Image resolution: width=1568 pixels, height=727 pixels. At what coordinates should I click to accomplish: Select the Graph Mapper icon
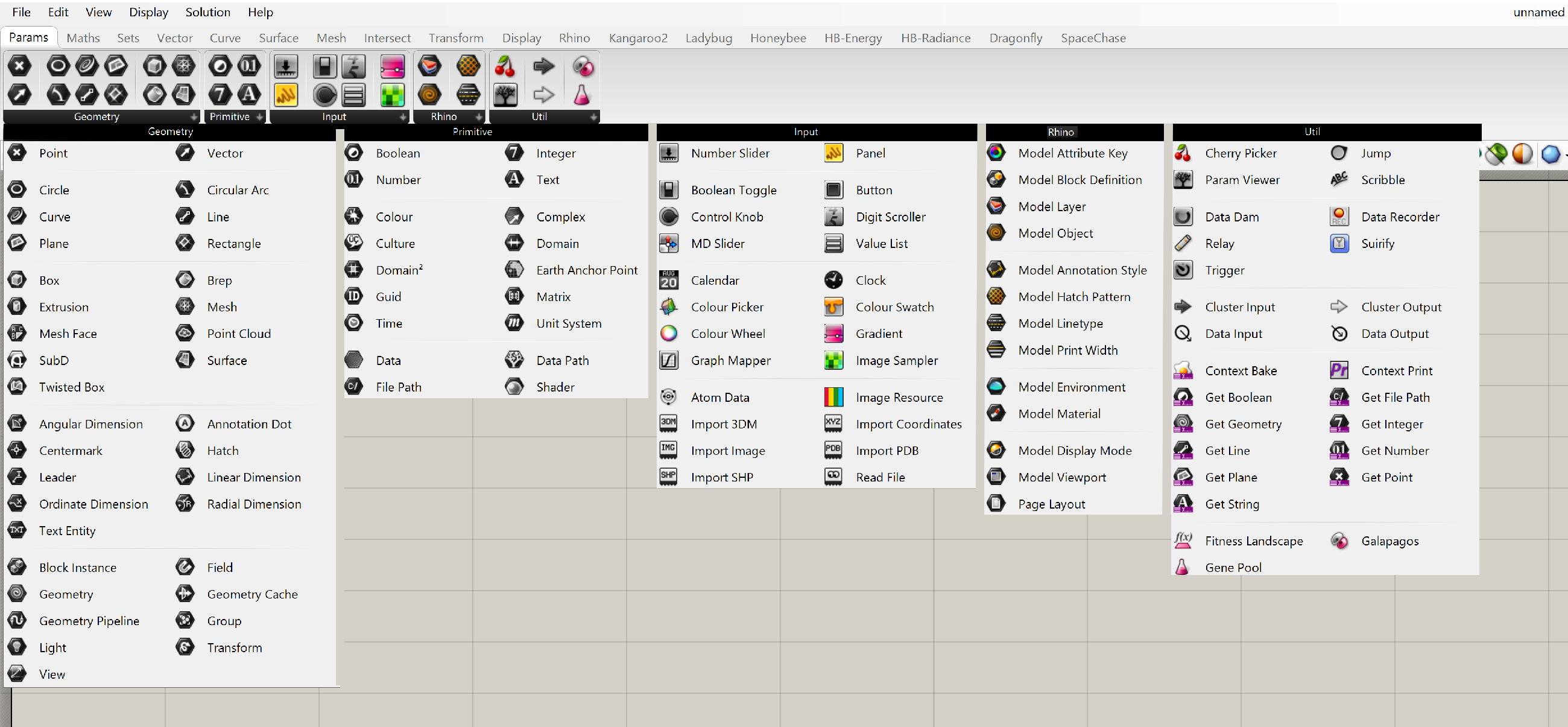tap(668, 360)
